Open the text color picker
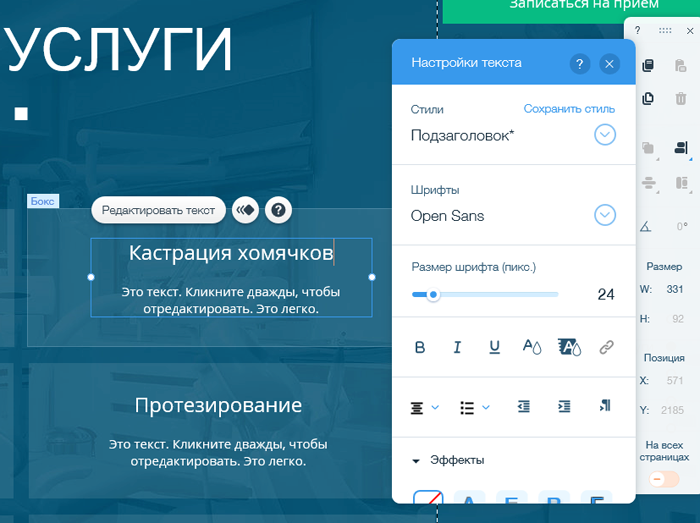This screenshot has width=700, height=523. click(x=532, y=347)
